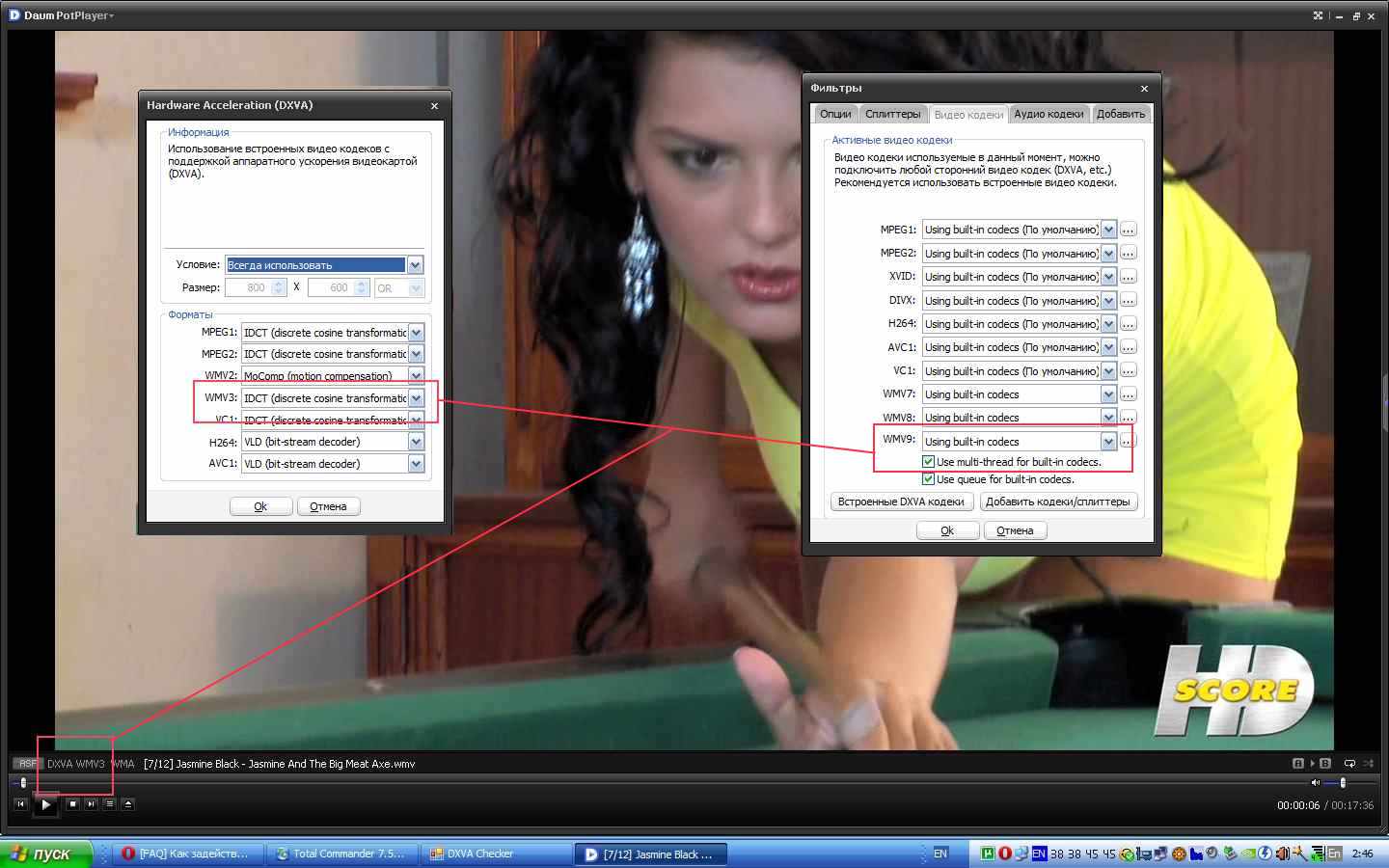Mute audio using the speaker icon

pos(1315,782)
